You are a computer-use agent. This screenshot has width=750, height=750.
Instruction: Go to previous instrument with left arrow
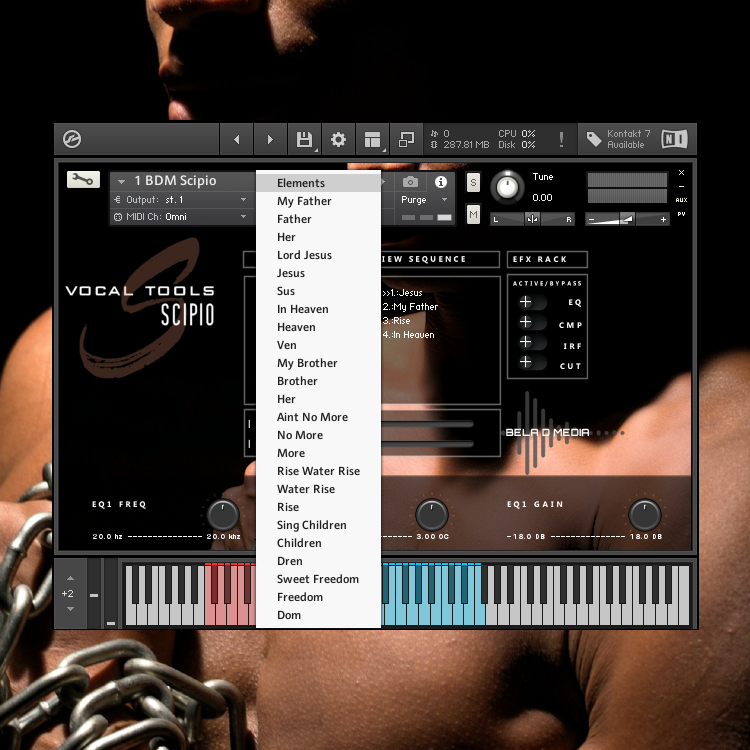tap(236, 139)
